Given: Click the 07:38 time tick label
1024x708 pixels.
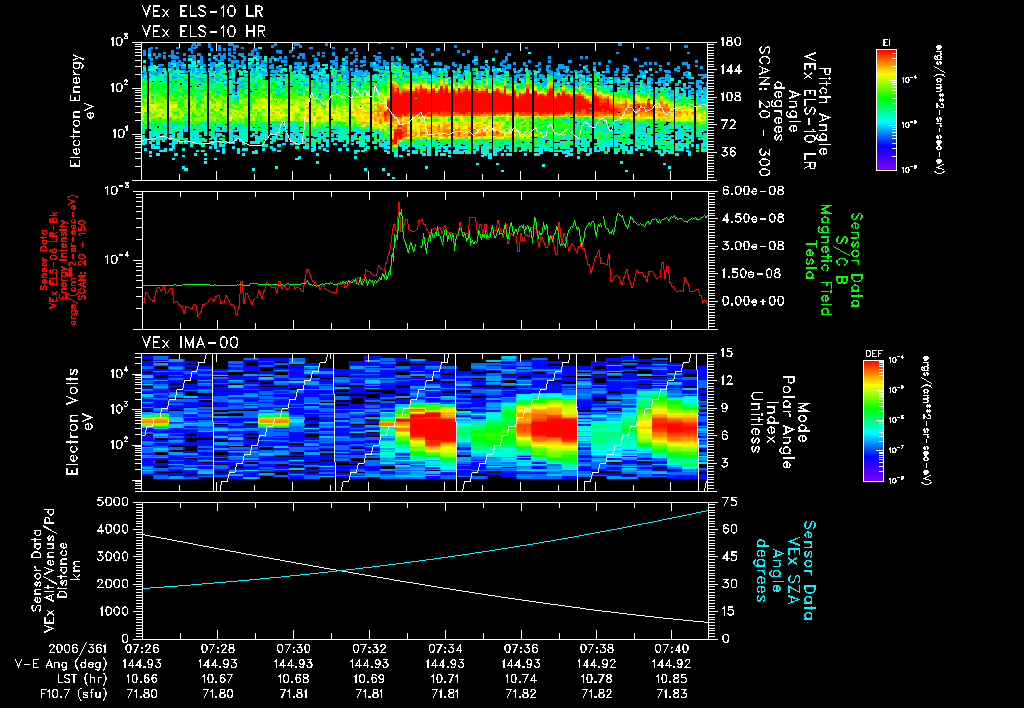Looking at the screenshot, I should (x=596, y=651).
